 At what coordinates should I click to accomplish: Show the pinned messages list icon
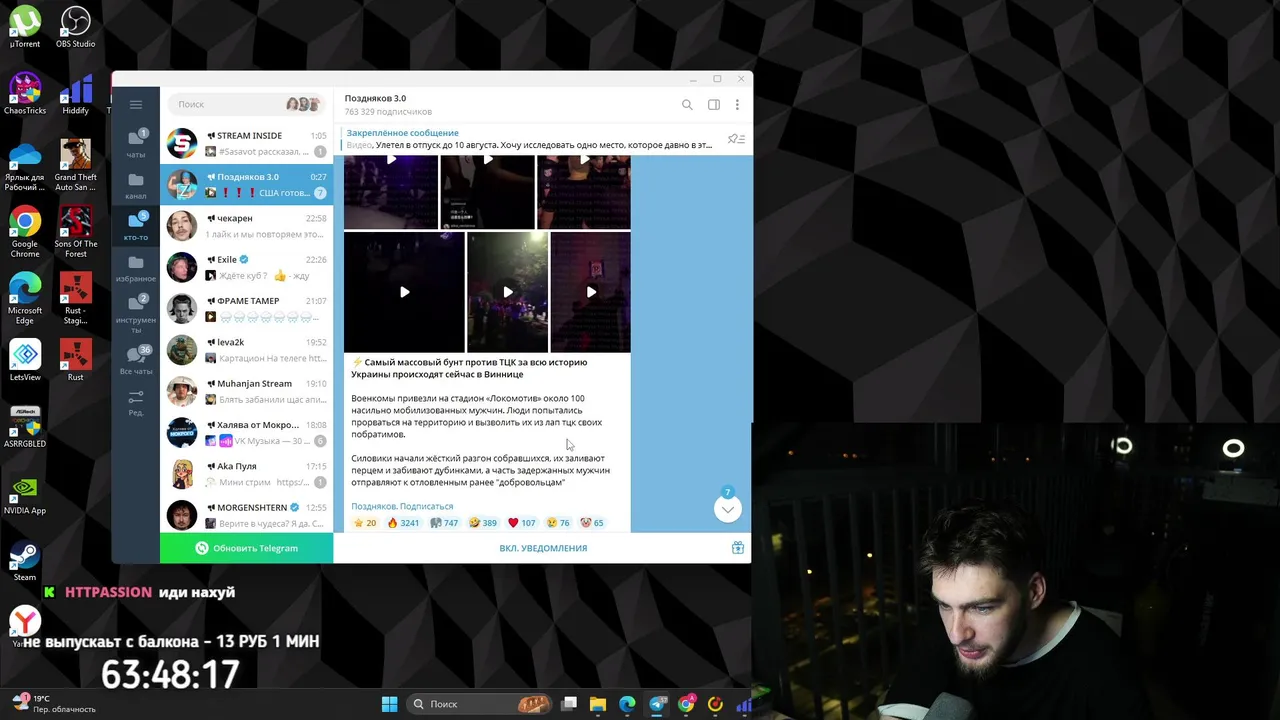pos(736,139)
